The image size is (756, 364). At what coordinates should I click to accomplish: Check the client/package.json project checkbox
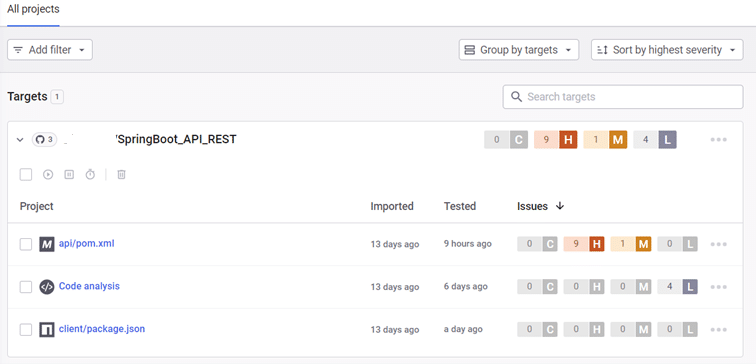pyautogui.click(x=26, y=330)
